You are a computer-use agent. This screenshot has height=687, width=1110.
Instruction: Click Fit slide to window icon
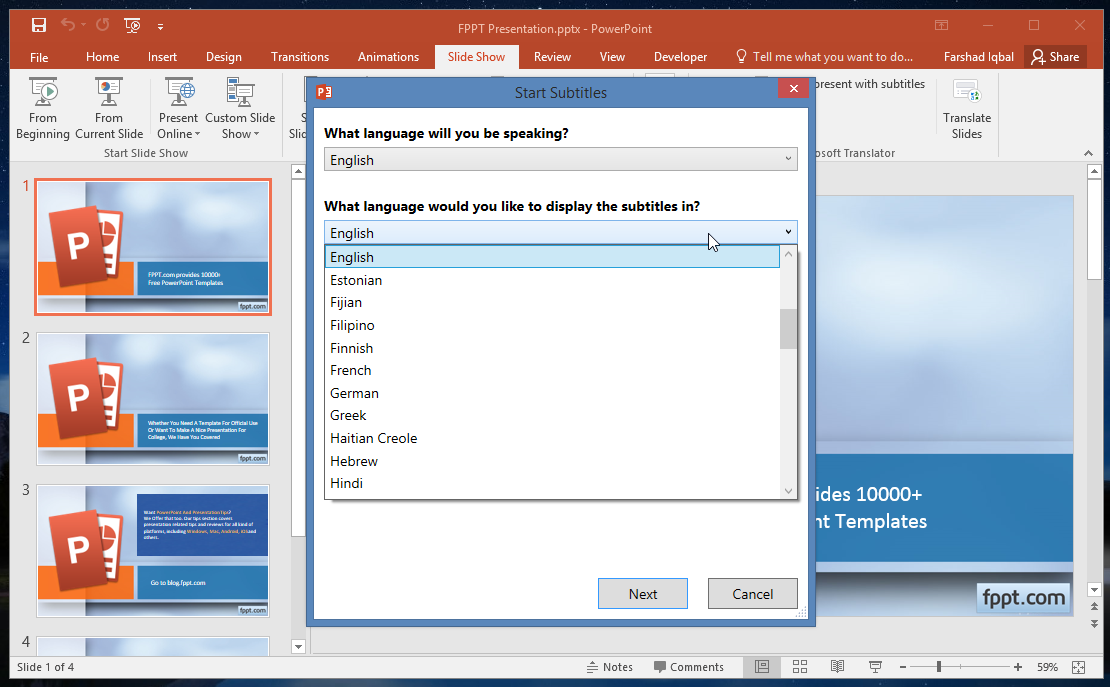(1078, 667)
